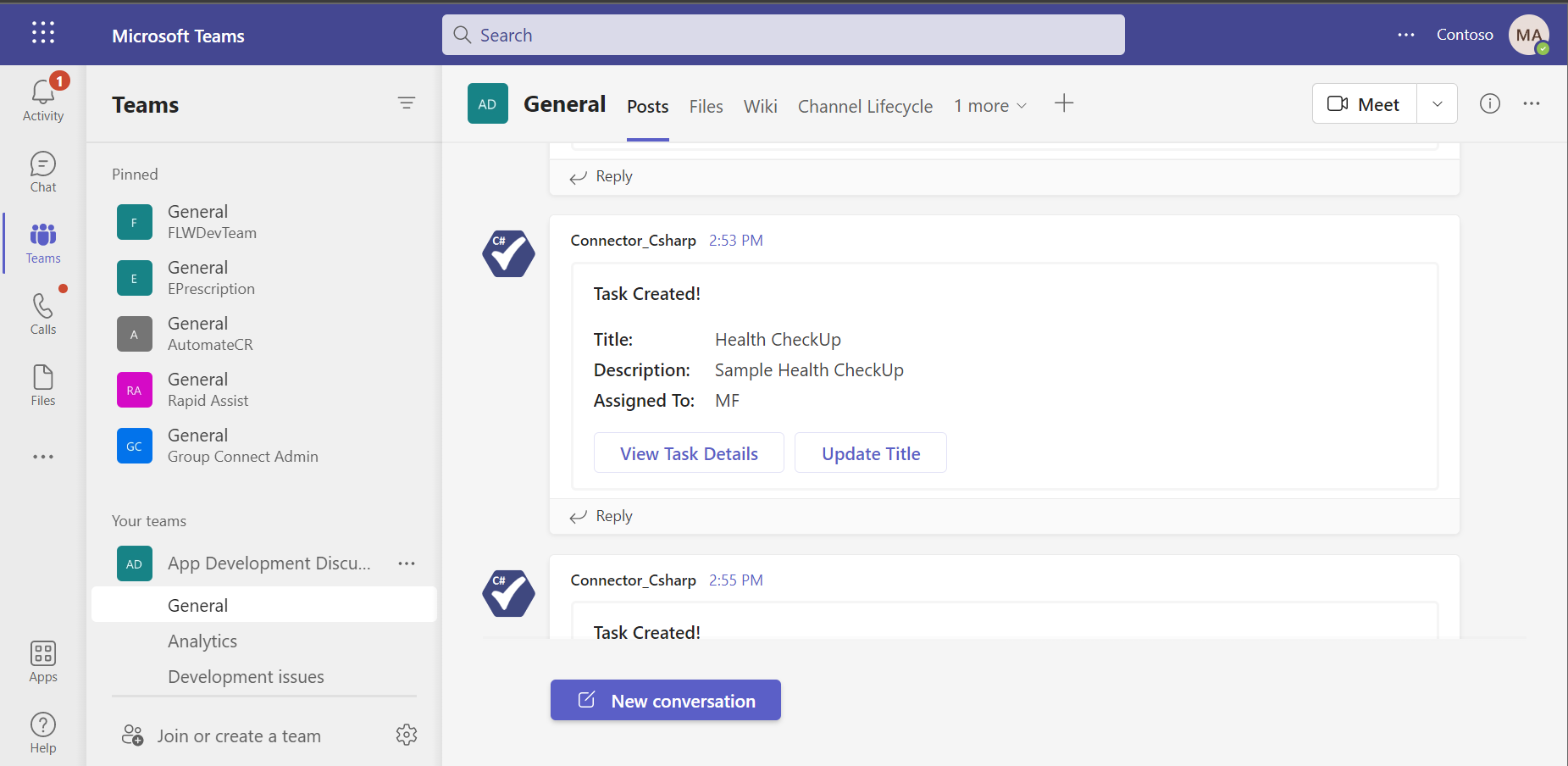Click the filter teams icon
The image size is (1568, 766).
[407, 103]
